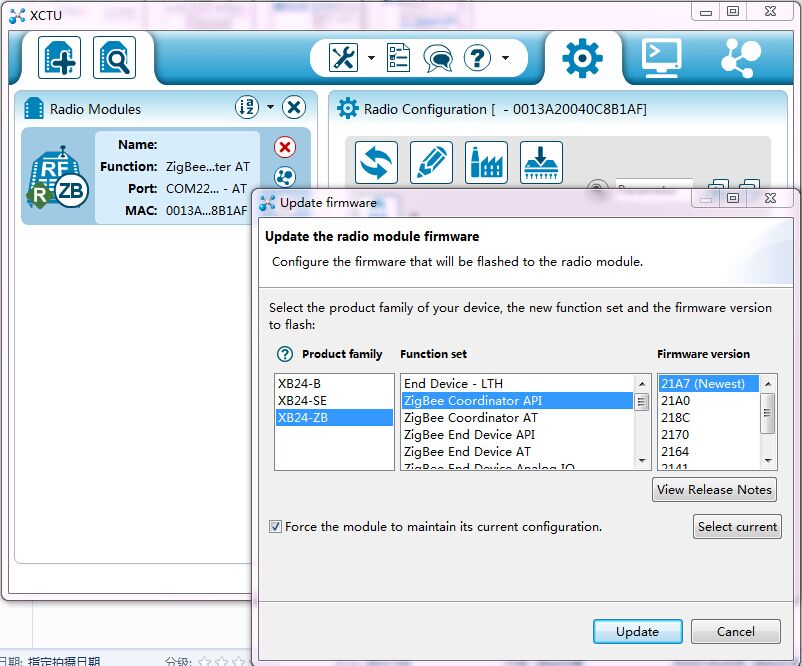Click the remove all radio modules X icon
Screen dimensions: 802x666
(294, 107)
